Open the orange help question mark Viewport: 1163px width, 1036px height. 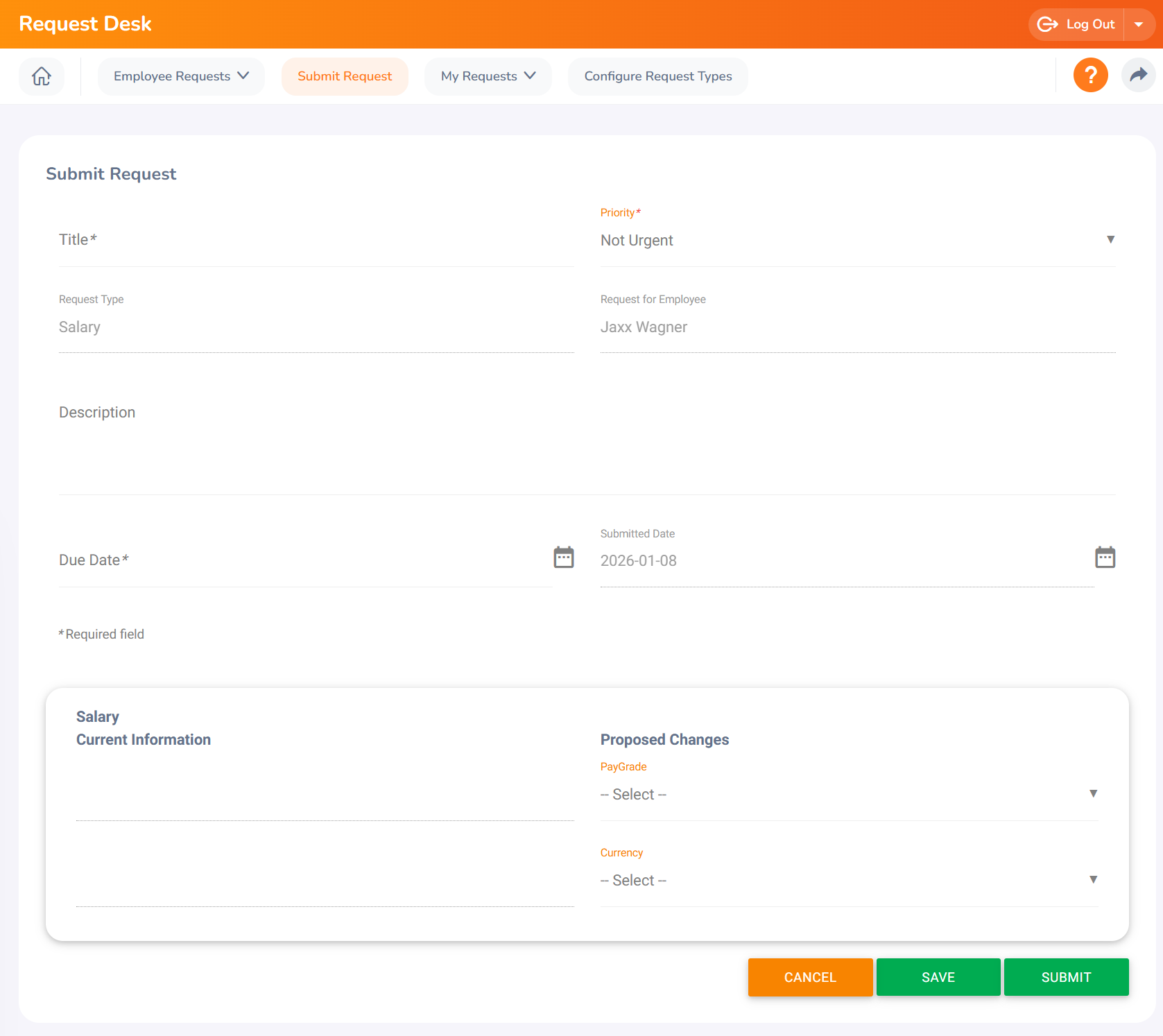[1090, 75]
